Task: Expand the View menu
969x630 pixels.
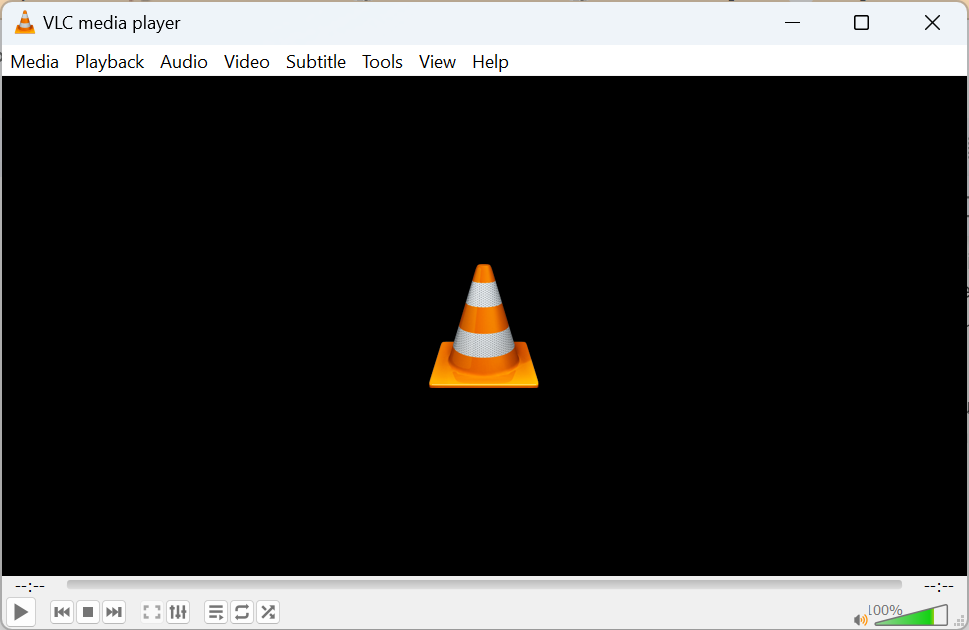Action: (x=437, y=61)
